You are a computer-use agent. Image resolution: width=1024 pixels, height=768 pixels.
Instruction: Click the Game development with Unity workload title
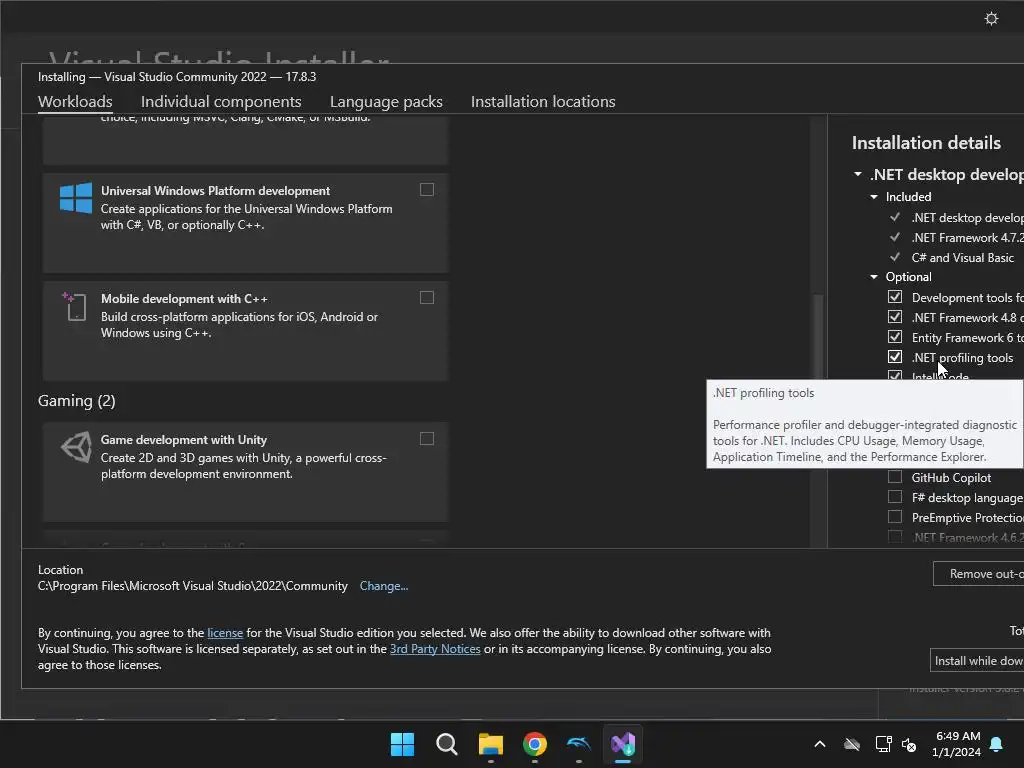[x=184, y=440]
